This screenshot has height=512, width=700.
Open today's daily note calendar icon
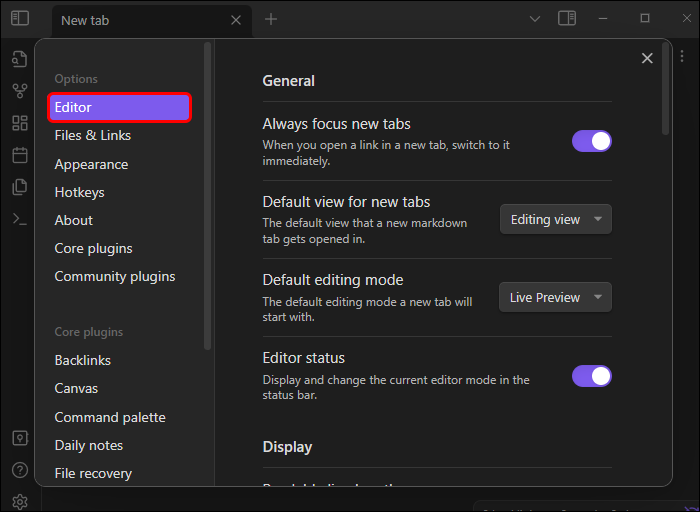click(20, 155)
